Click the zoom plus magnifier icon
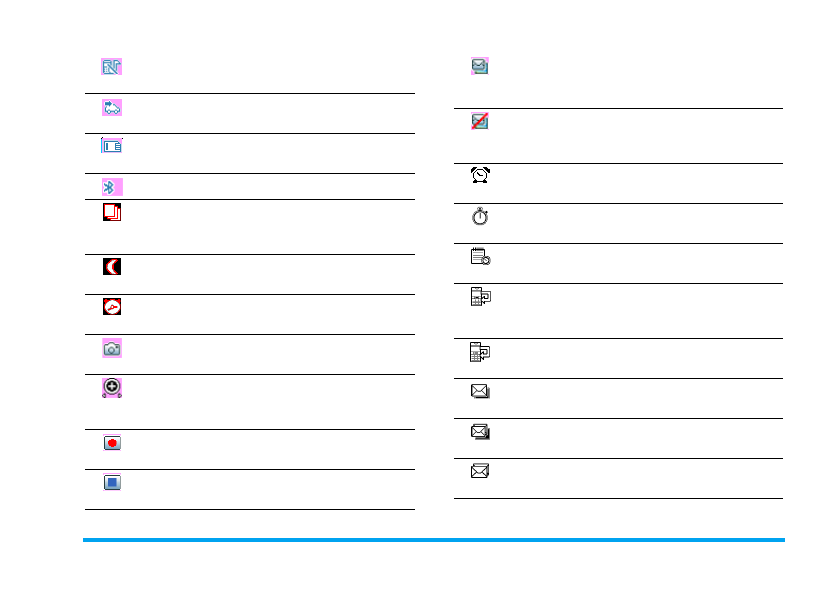This screenshot has height=596, width=840. (111, 388)
